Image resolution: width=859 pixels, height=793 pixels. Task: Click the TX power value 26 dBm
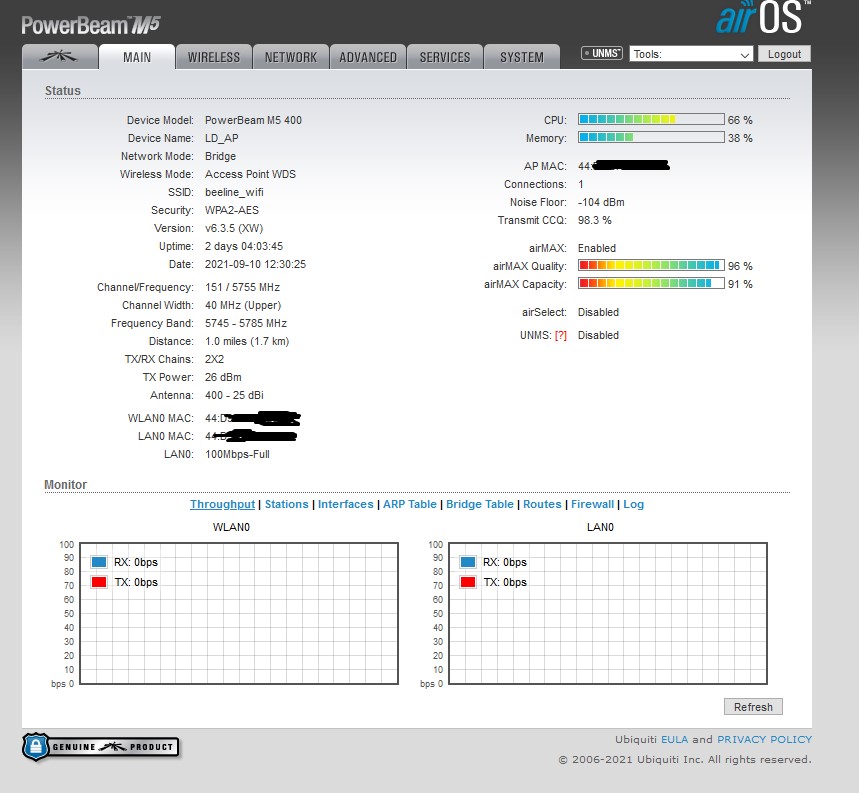tap(223, 377)
